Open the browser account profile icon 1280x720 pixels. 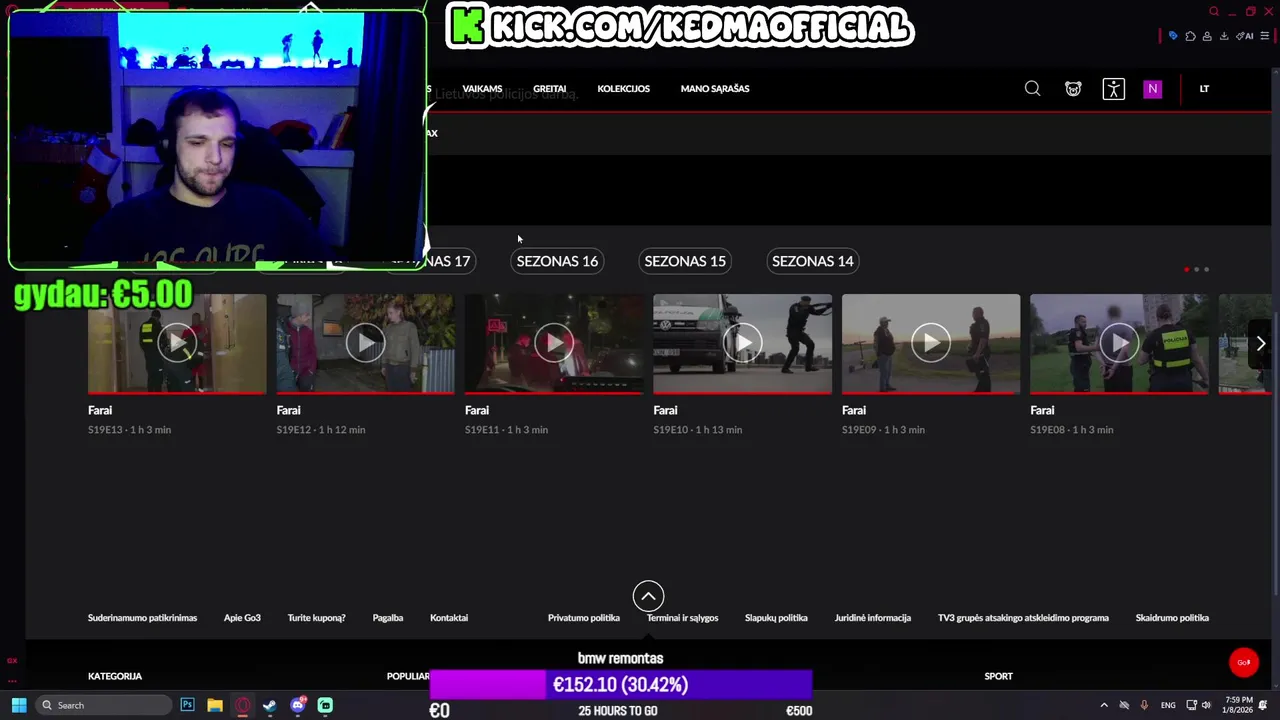click(1207, 36)
